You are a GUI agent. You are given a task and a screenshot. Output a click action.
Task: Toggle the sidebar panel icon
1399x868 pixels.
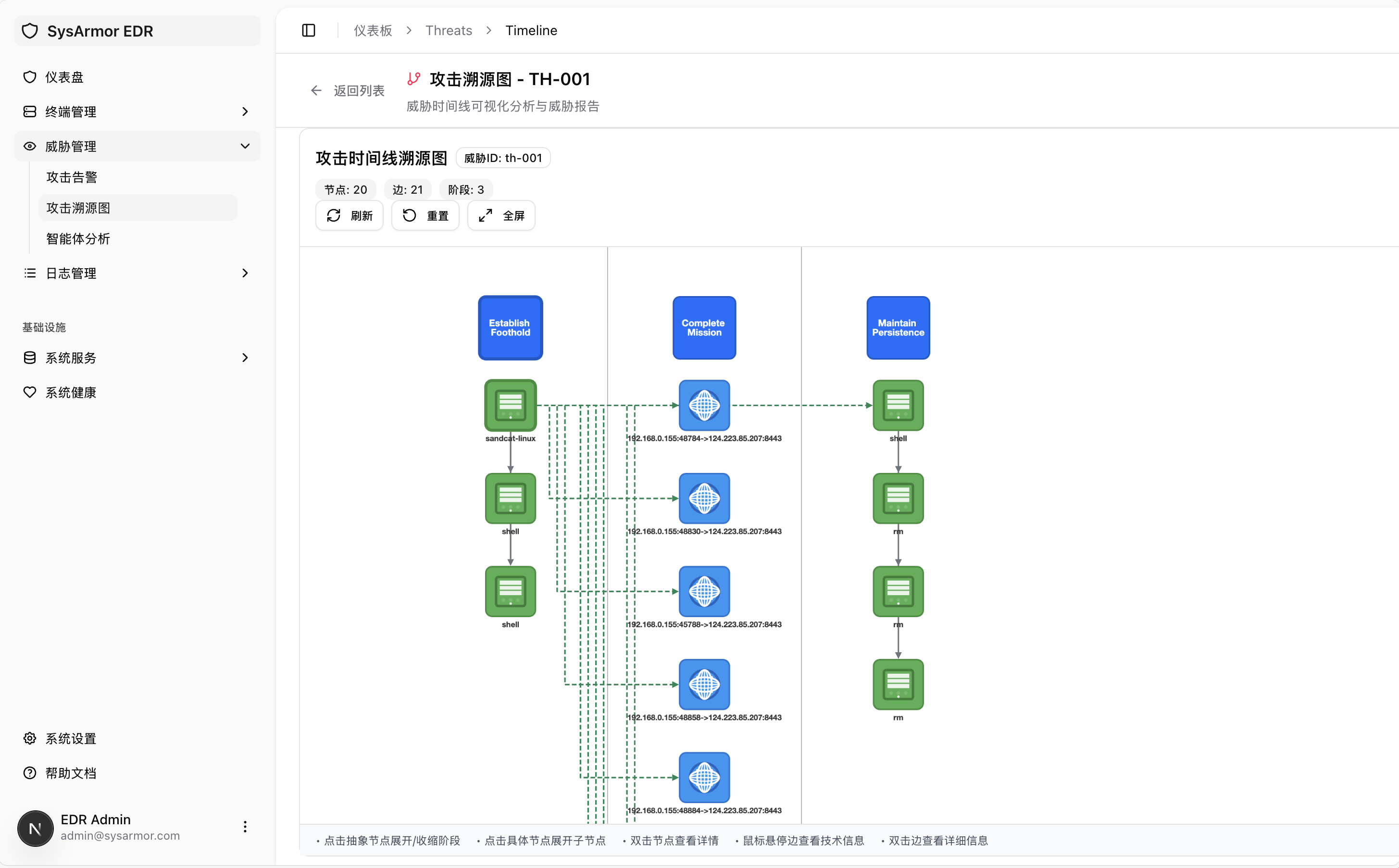pyautogui.click(x=308, y=30)
